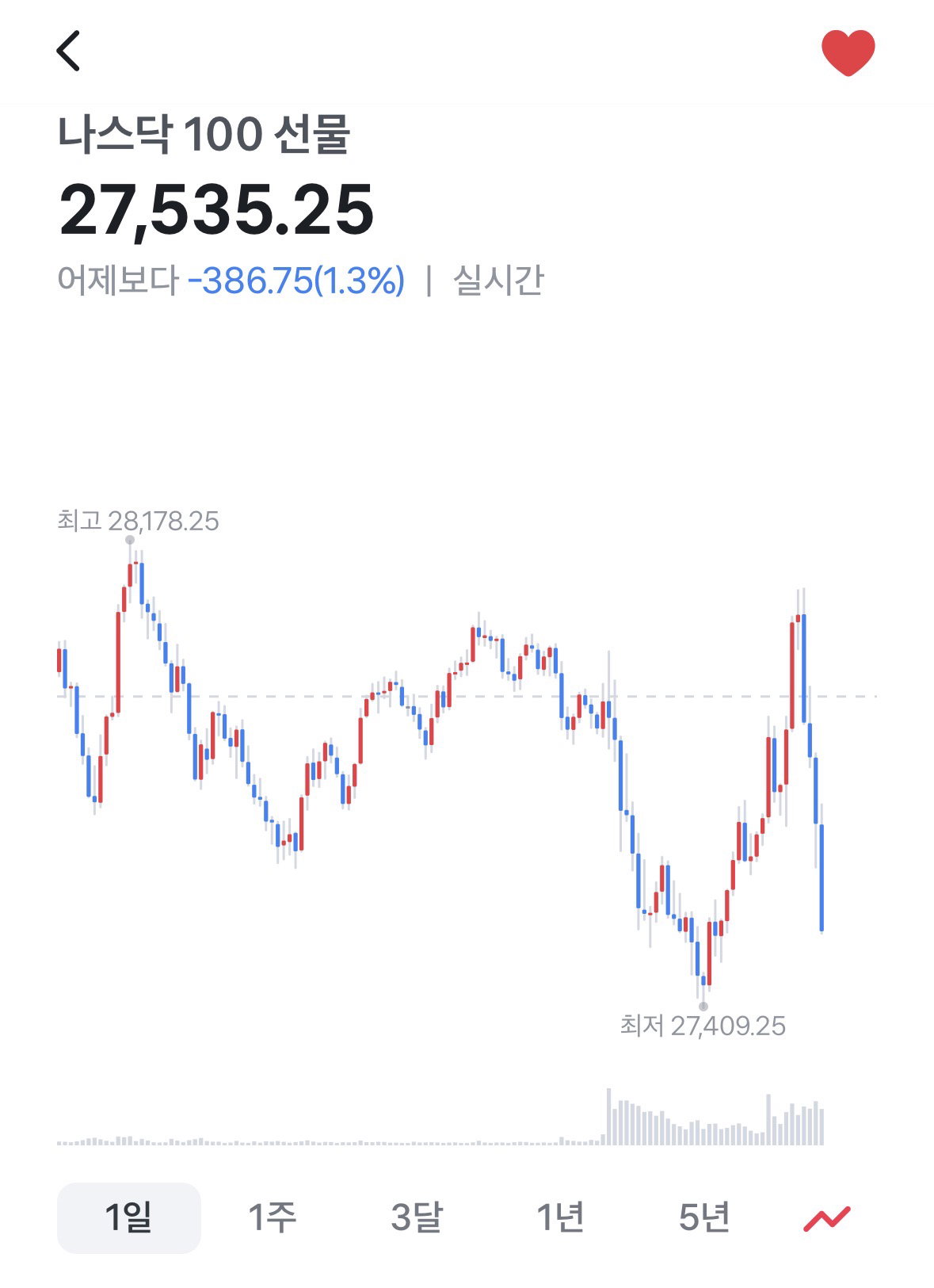
Task: Tap the last blue candlestick on chart
Action: (x=822, y=877)
